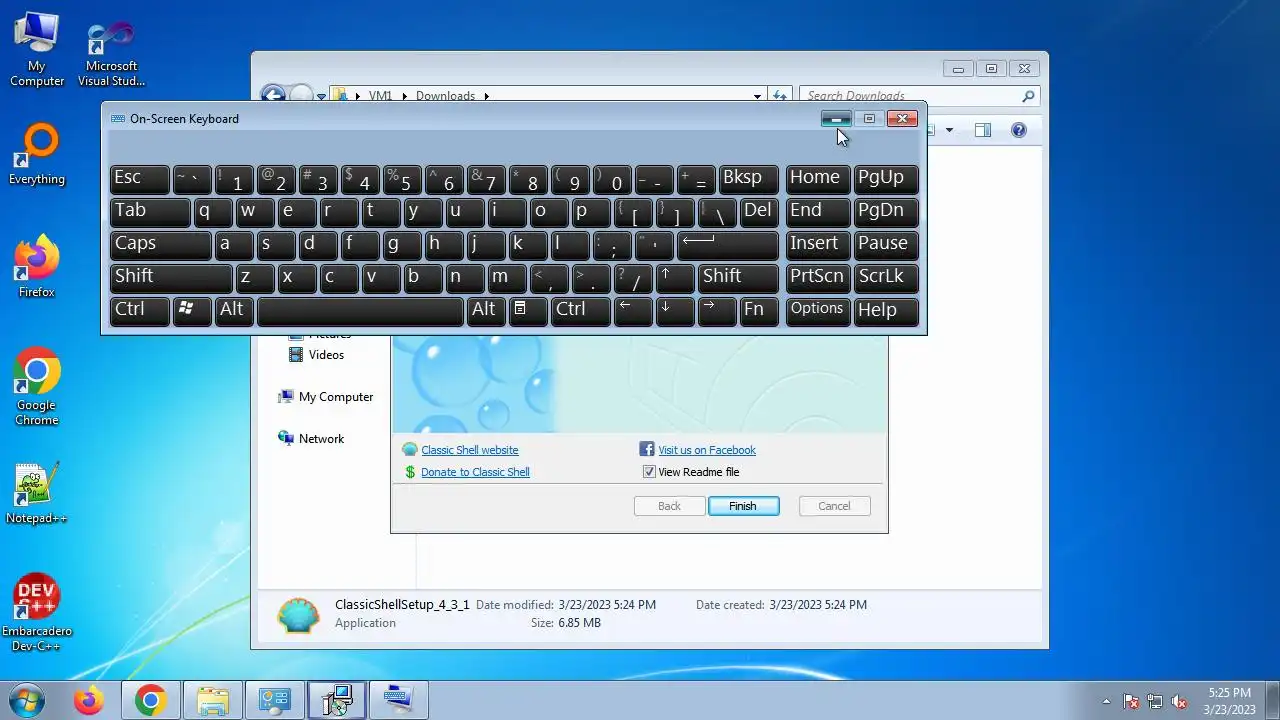1280x720 pixels.
Task: Click the context menu key on keyboard
Action: pos(528,311)
